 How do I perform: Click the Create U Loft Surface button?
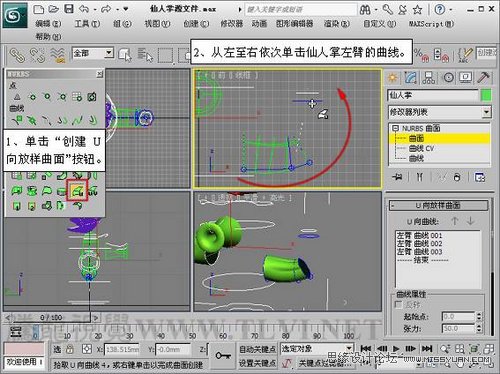pos(77,190)
